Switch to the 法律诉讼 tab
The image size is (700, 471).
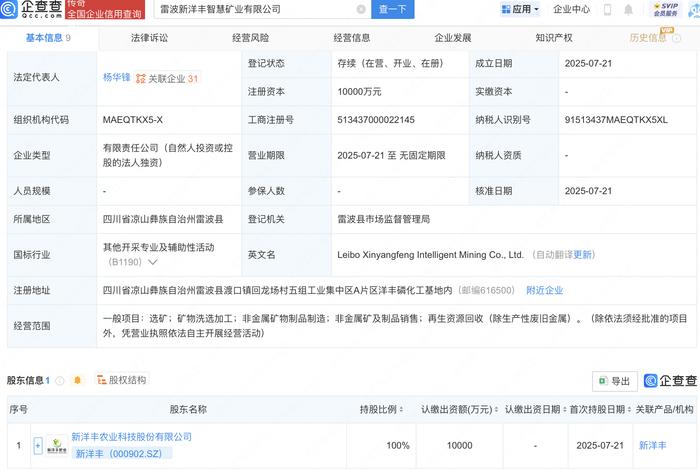point(150,38)
